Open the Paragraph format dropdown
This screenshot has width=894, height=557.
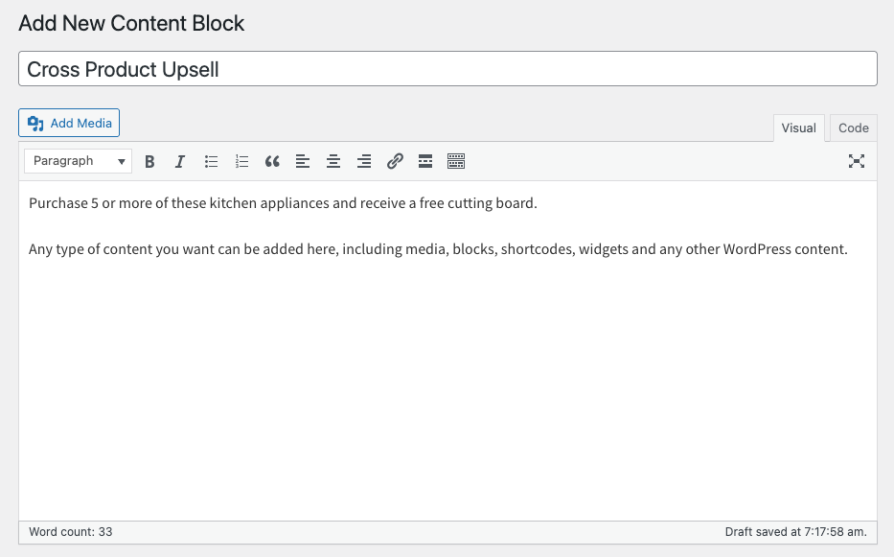point(78,161)
